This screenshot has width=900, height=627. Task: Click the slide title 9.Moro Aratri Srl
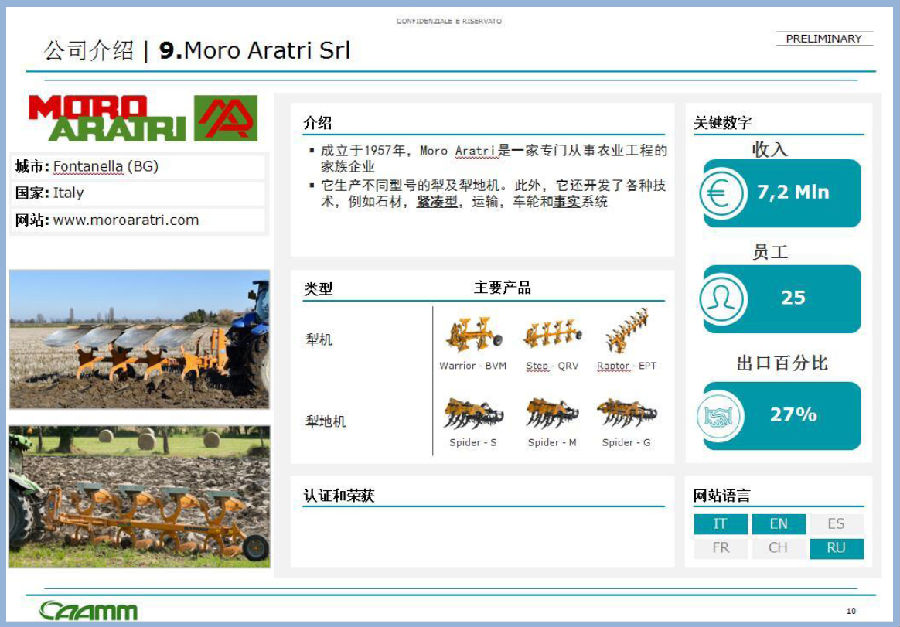[x=254, y=51]
